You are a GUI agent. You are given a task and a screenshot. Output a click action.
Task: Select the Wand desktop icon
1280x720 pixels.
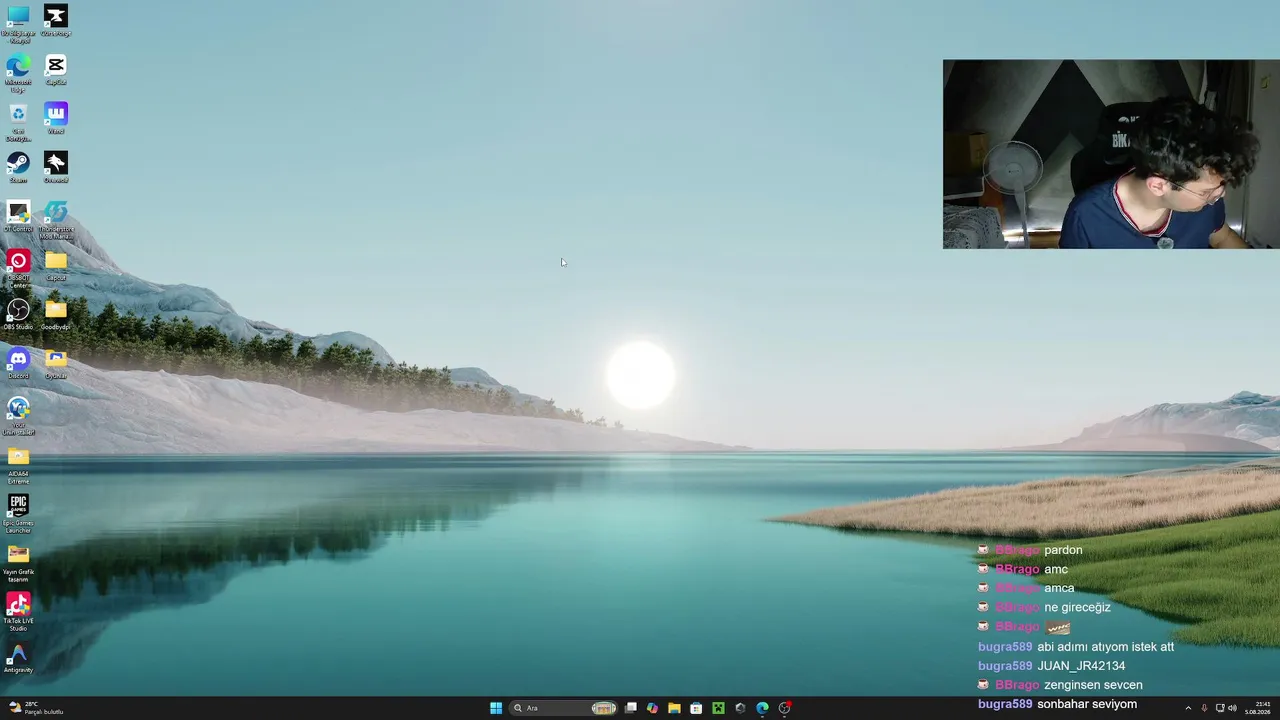point(56,118)
